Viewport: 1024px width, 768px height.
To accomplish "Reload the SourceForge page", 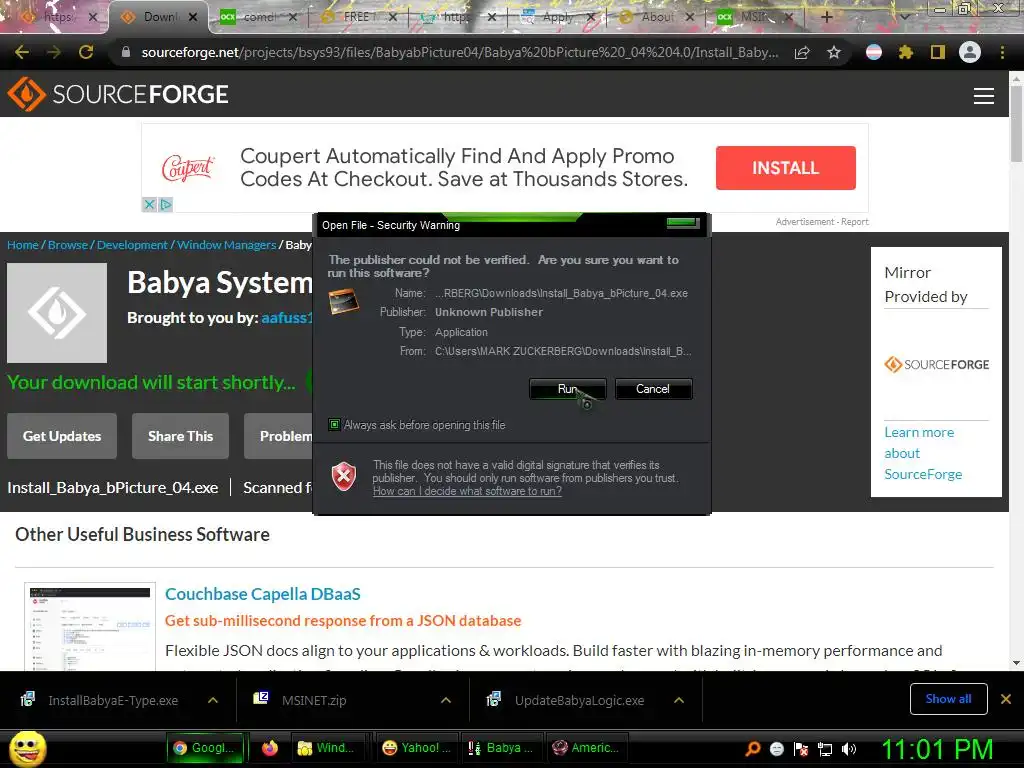I will tap(86, 52).
